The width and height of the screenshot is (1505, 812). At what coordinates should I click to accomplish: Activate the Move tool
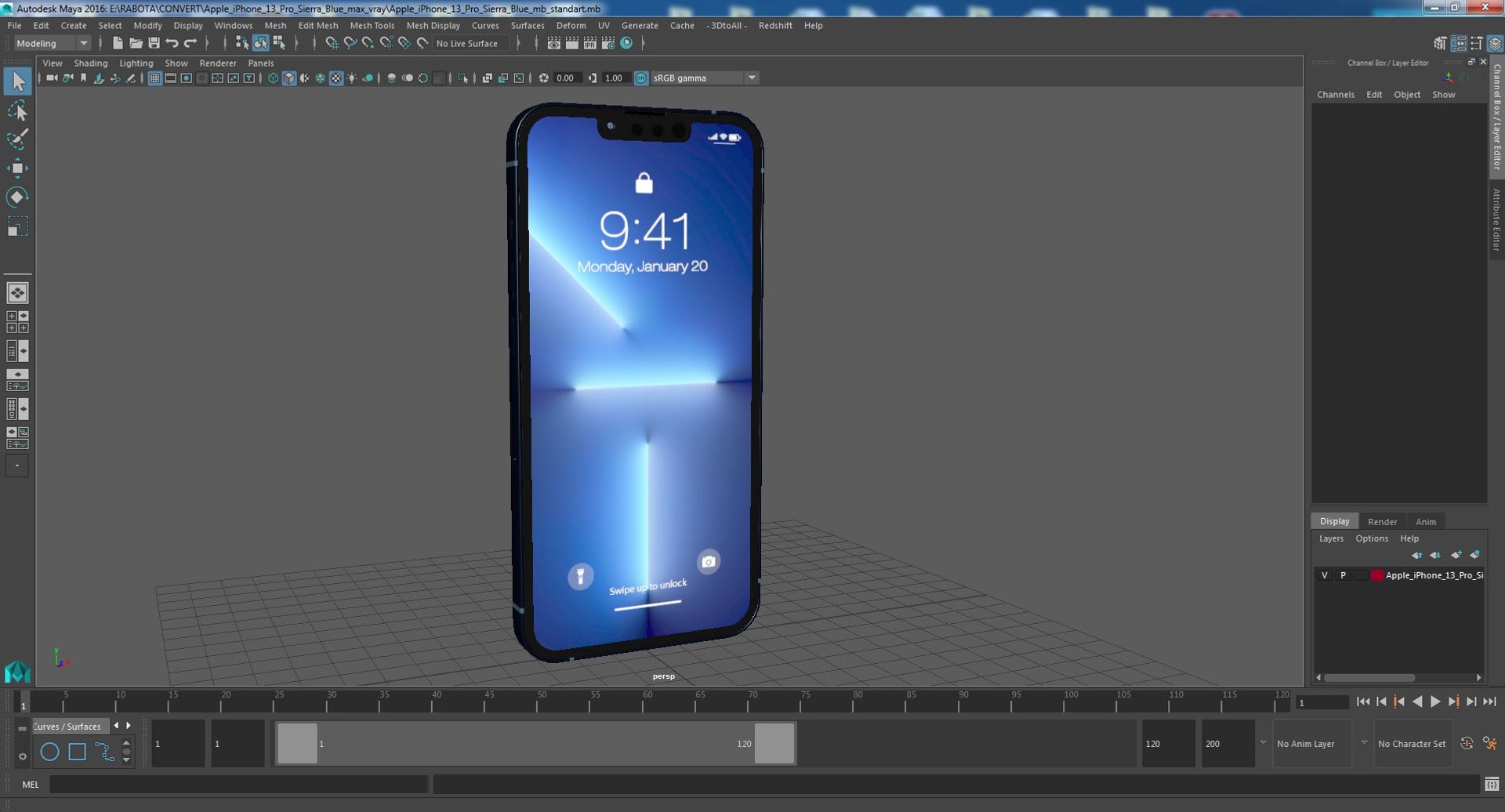pyautogui.click(x=17, y=169)
